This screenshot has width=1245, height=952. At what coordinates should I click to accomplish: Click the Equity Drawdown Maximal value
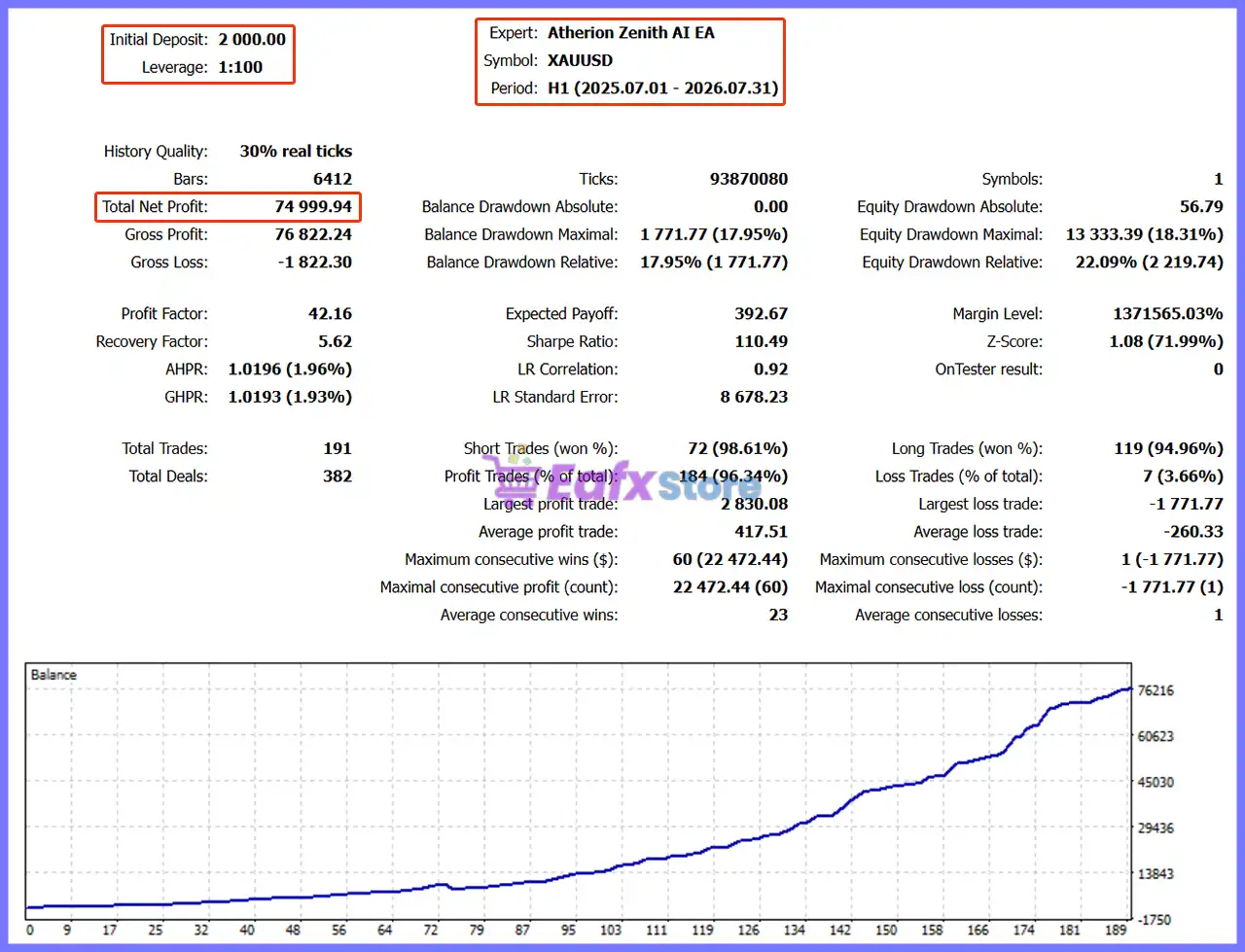click(1144, 234)
